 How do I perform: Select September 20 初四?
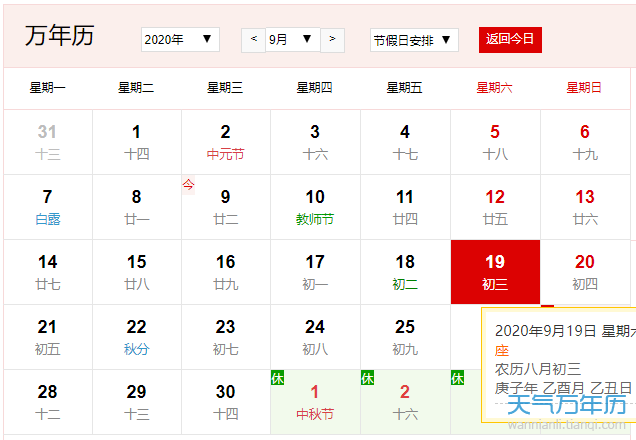pyautogui.click(x=585, y=272)
